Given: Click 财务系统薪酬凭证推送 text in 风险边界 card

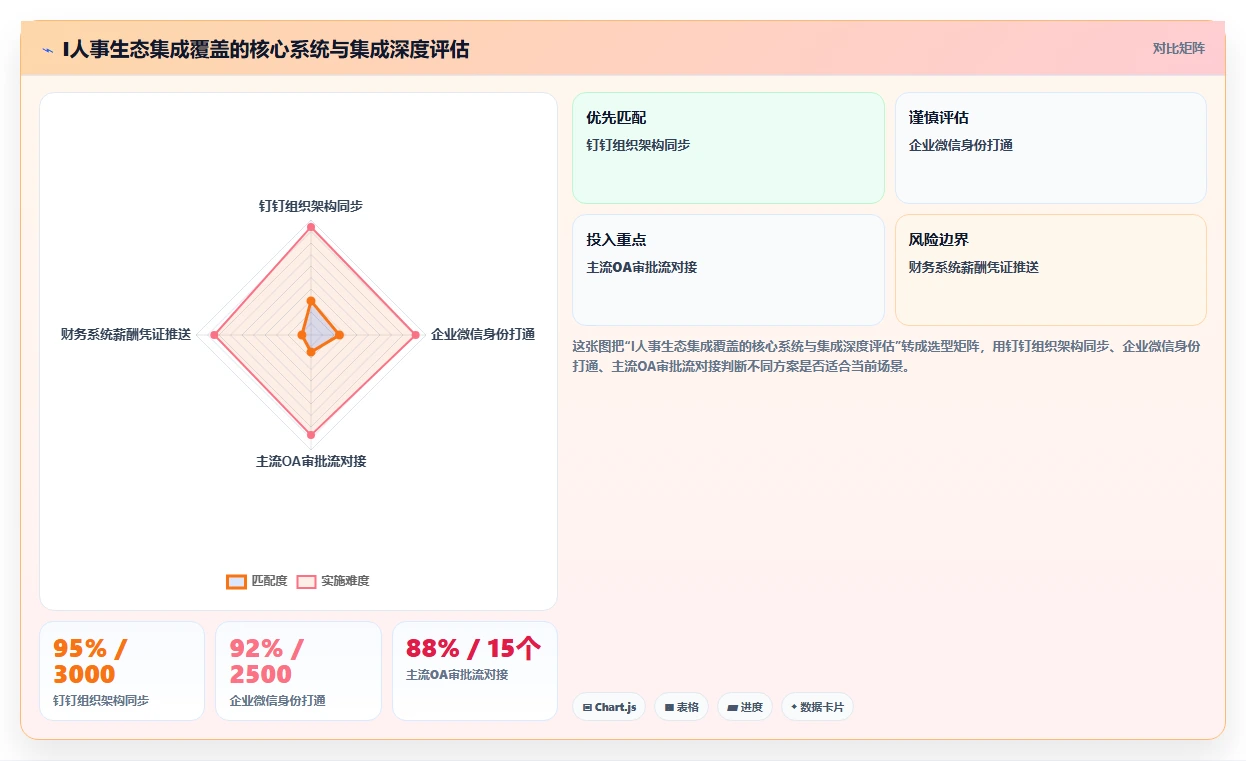Looking at the screenshot, I should pos(974,267).
